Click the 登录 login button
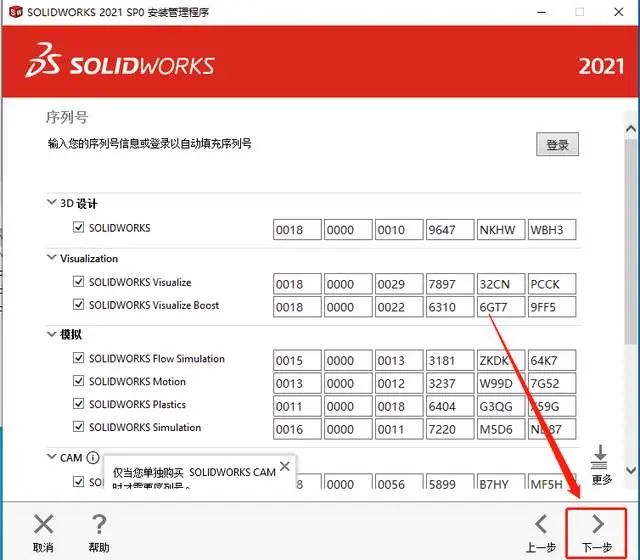 click(557, 144)
